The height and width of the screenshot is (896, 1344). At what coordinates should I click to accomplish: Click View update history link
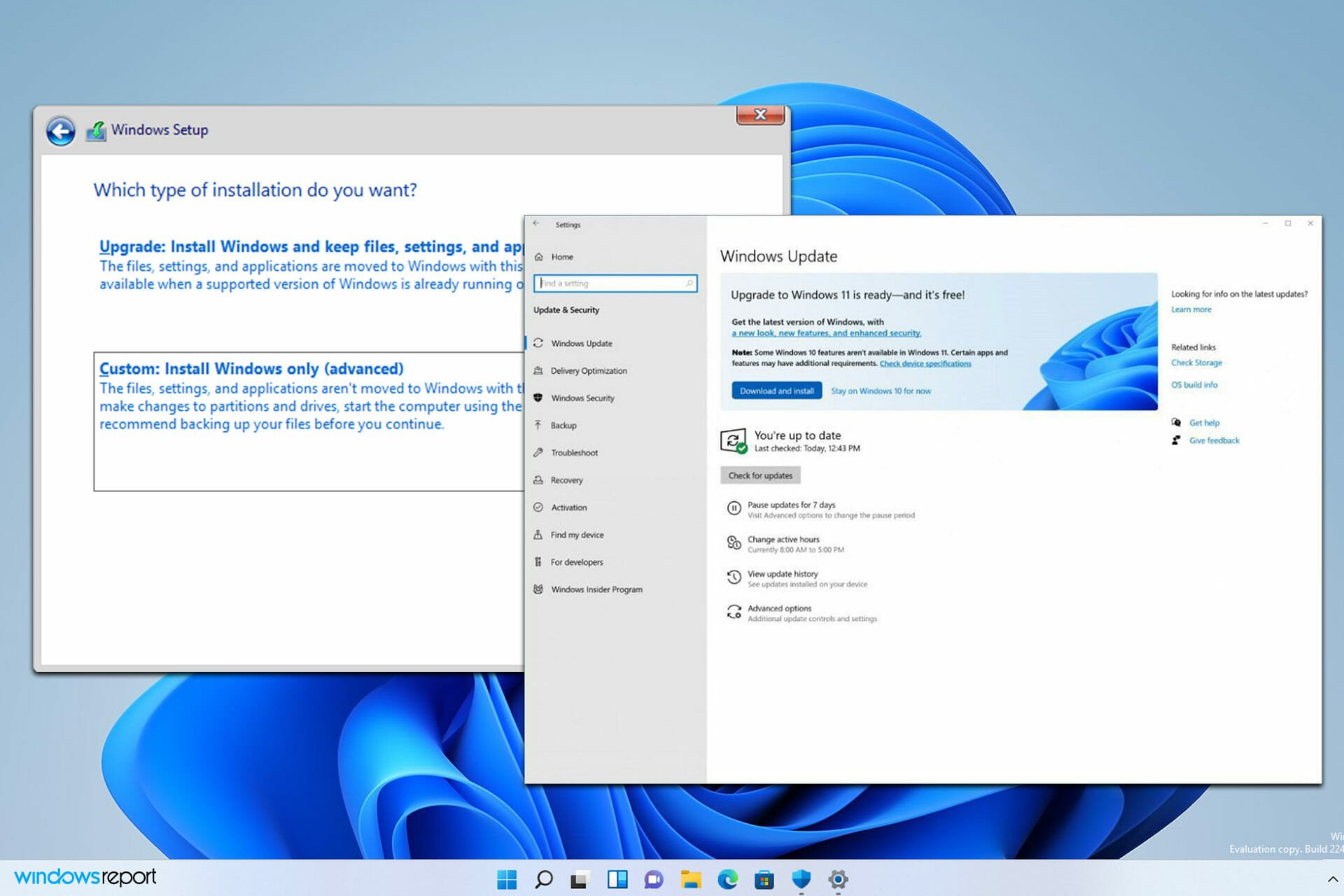782,572
